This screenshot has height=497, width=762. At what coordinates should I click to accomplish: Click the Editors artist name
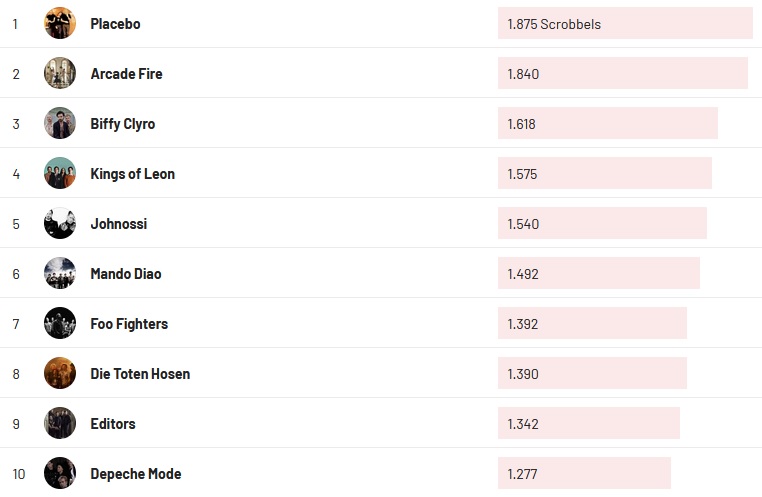pyautogui.click(x=112, y=424)
